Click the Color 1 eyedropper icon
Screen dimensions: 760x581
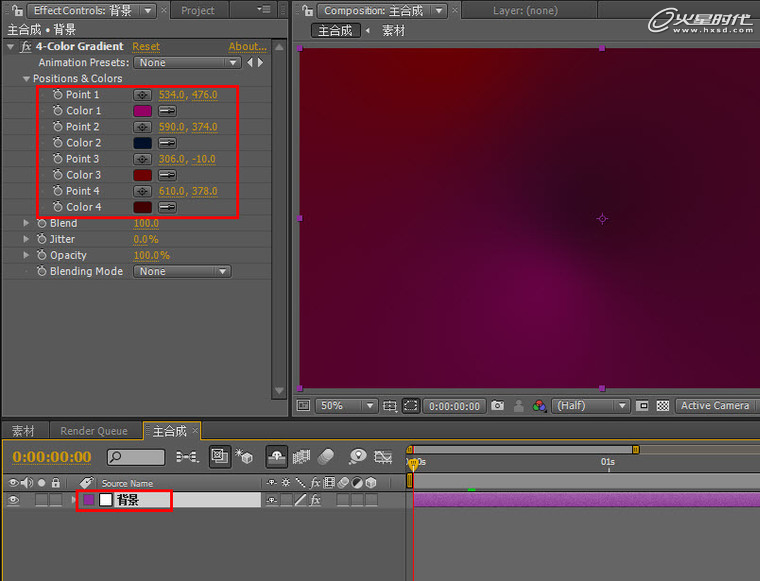coord(167,111)
